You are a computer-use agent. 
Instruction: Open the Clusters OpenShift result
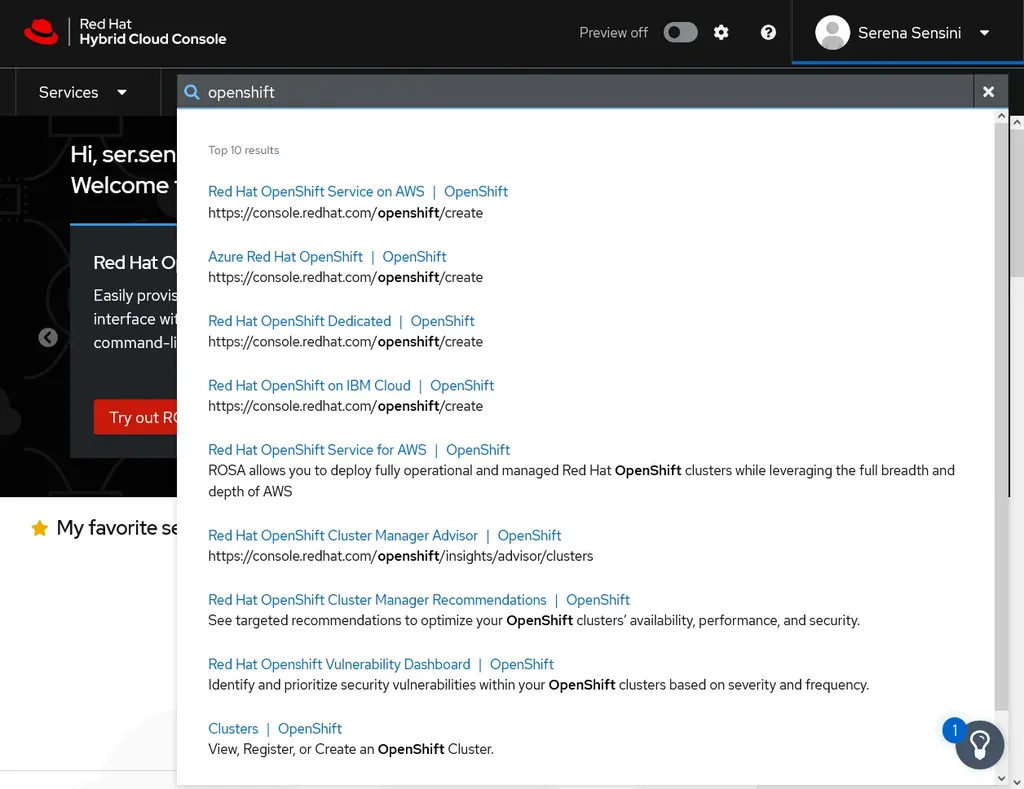(275, 728)
